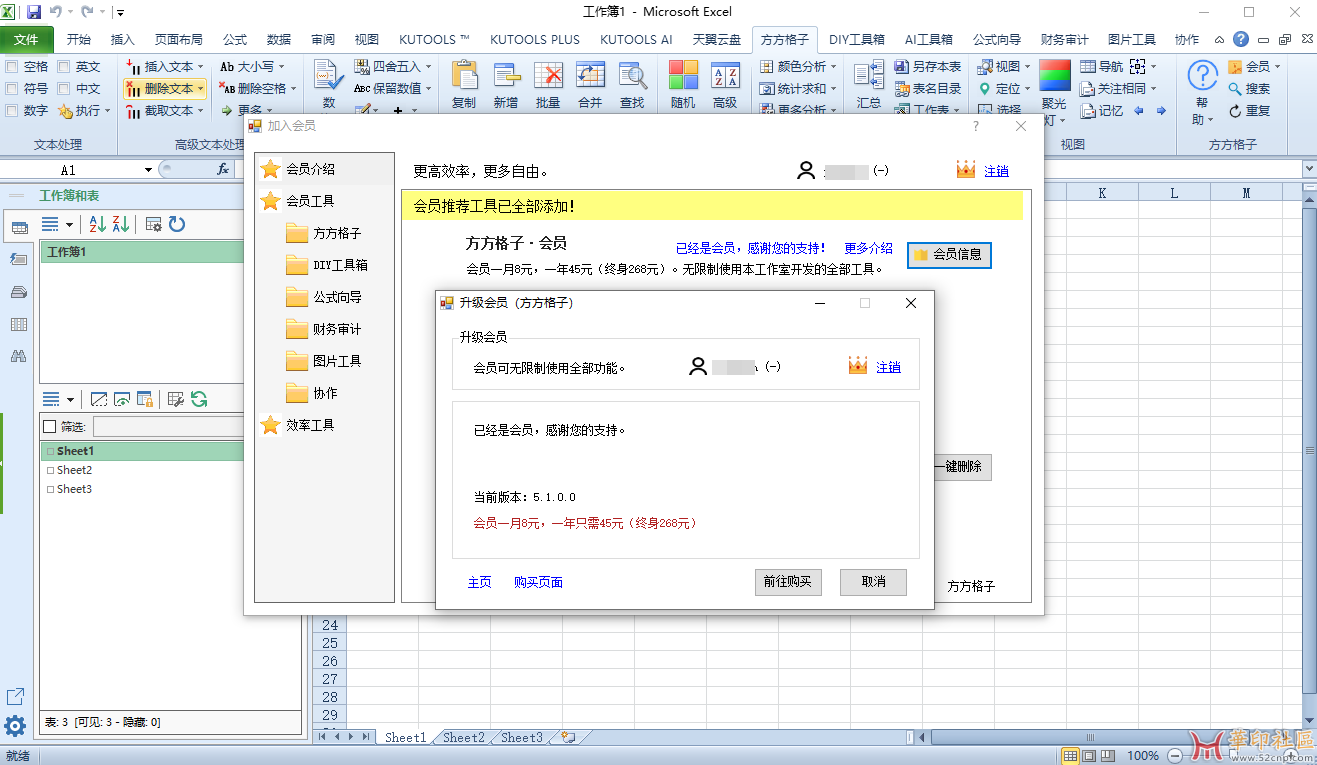
Task: Click the 购买页面 link
Action: point(539,582)
